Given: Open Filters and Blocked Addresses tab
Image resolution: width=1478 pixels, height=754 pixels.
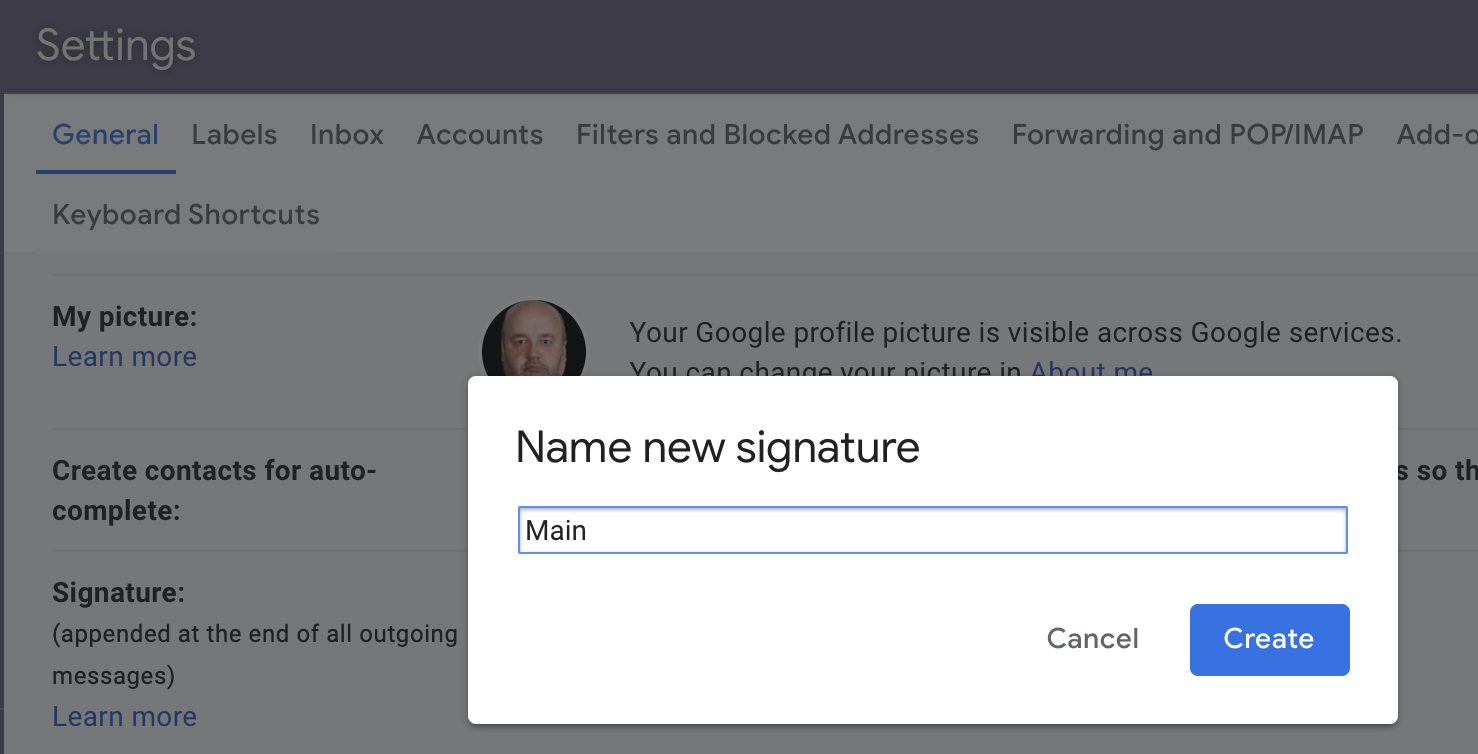Looking at the screenshot, I should (x=777, y=135).
